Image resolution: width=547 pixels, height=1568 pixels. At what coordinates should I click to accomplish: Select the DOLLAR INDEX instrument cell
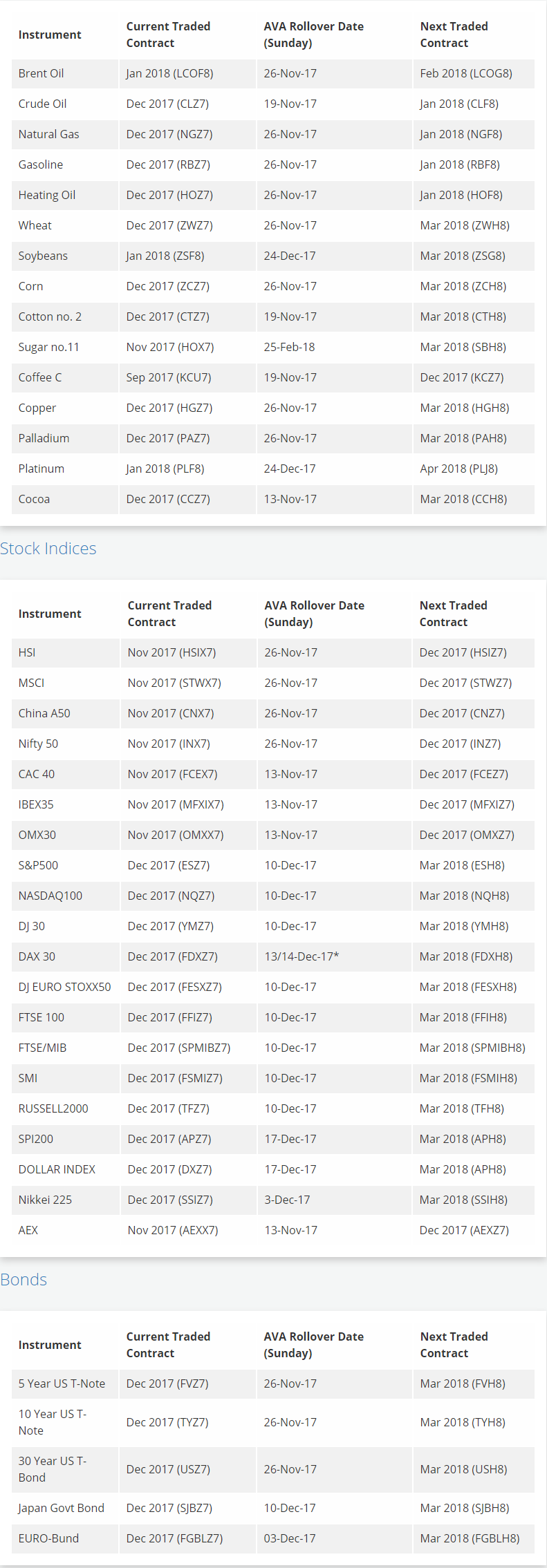(x=57, y=1169)
